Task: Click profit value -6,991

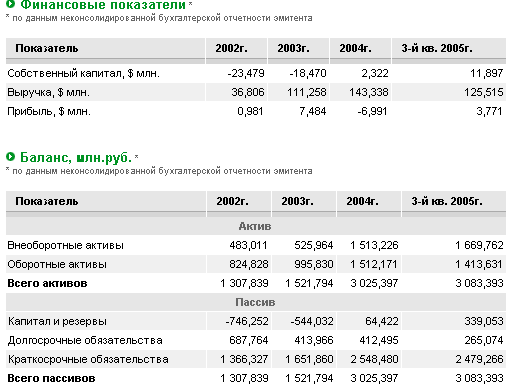Action: (x=372, y=111)
